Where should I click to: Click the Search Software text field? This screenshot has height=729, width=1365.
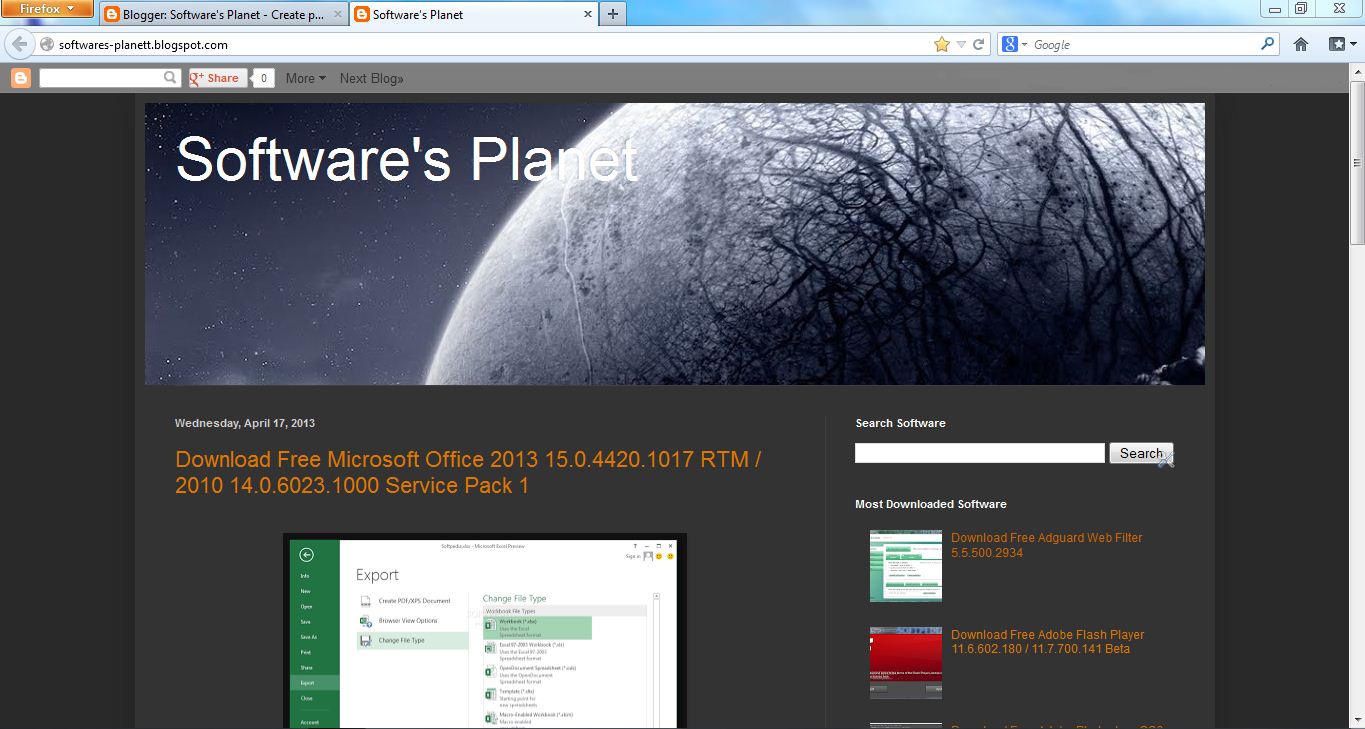pos(980,453)
